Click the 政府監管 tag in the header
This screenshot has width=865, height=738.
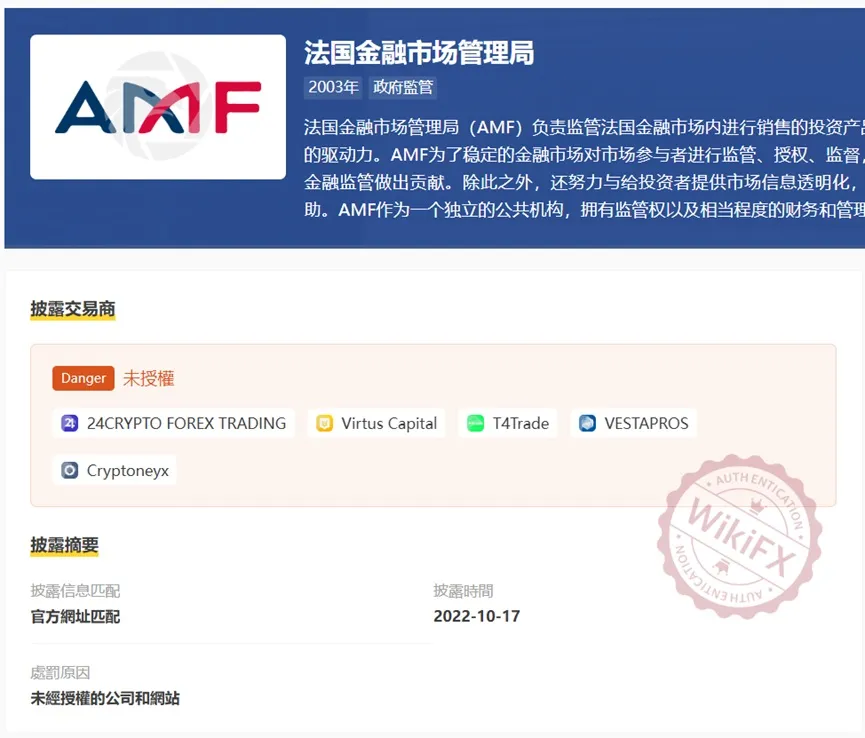403,87
